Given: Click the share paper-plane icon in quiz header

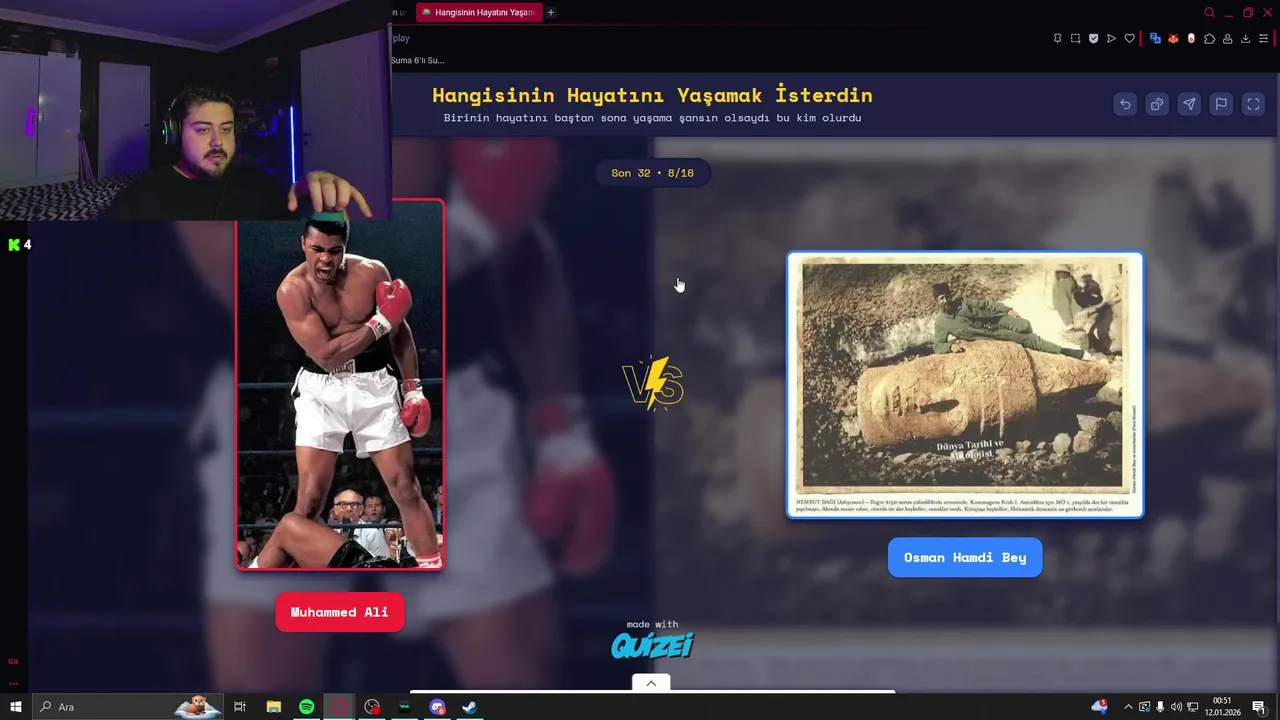Looking at the screenshot, I should pyautogui.click(x=1189, y=104).
